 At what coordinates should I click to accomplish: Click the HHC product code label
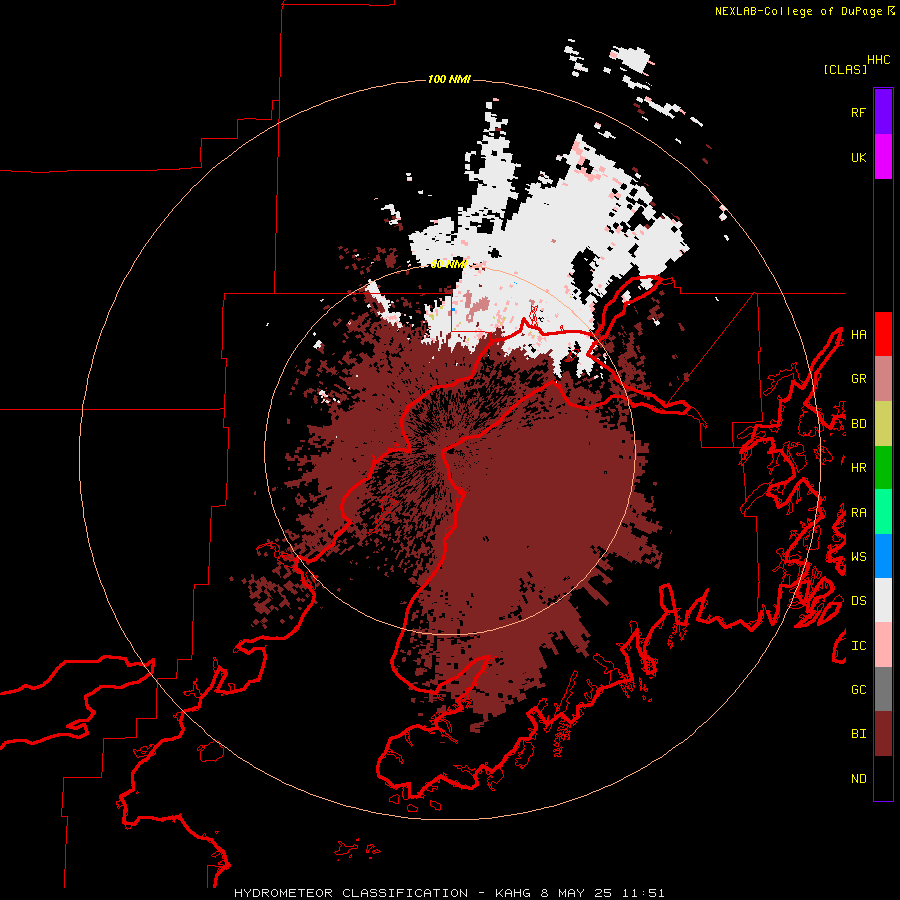(878, 60)
